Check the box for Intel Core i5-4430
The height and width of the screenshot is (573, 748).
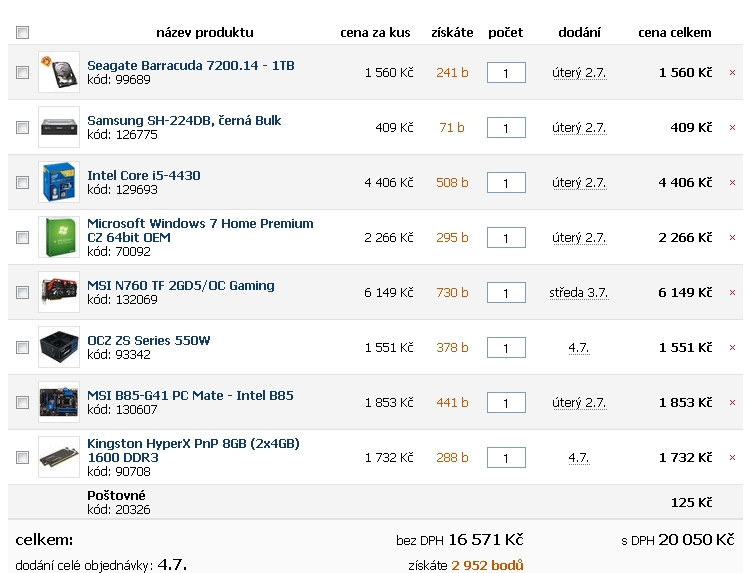(x=23, y=182)
